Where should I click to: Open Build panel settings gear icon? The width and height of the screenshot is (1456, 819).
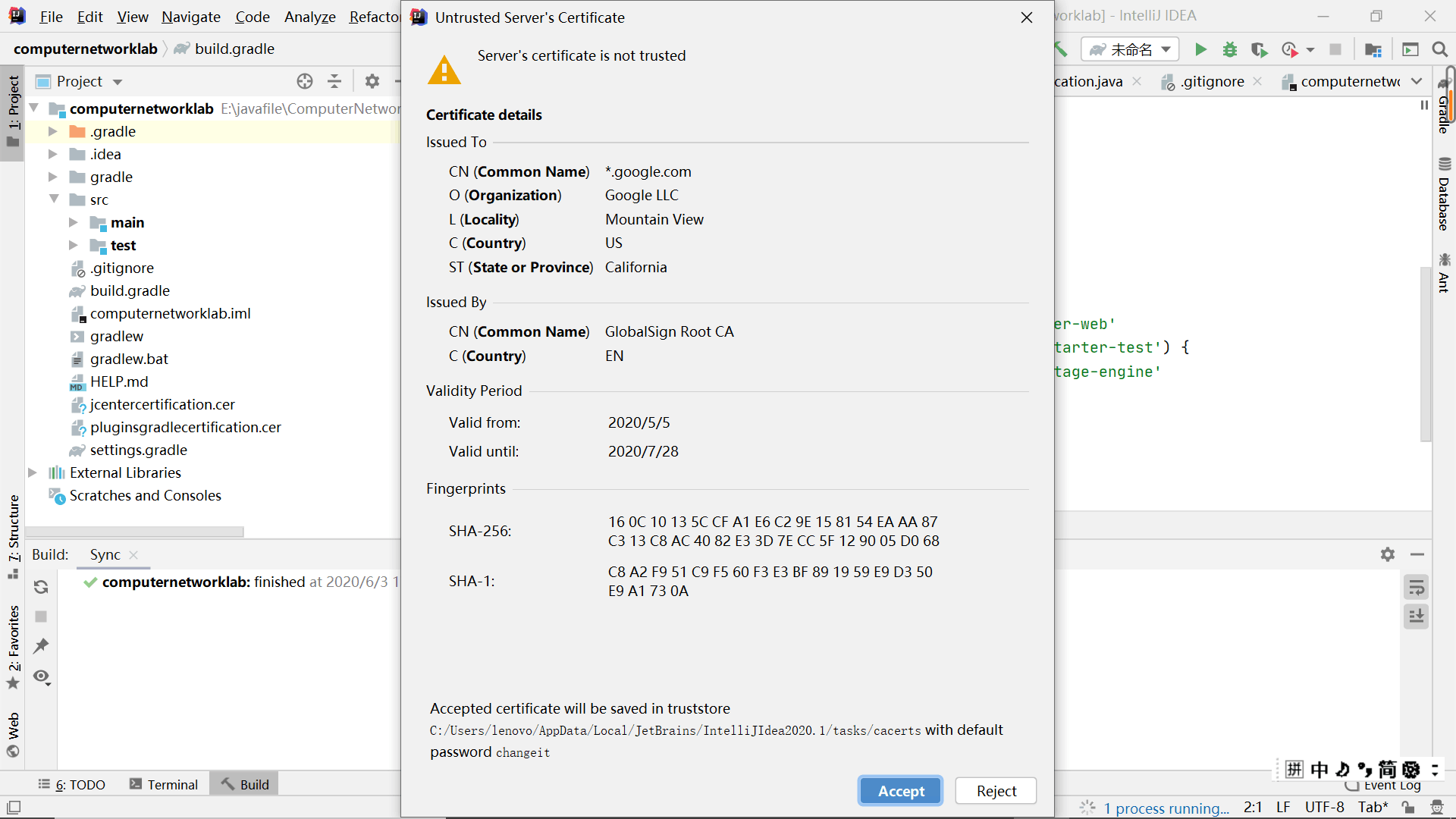(1388, 554)
